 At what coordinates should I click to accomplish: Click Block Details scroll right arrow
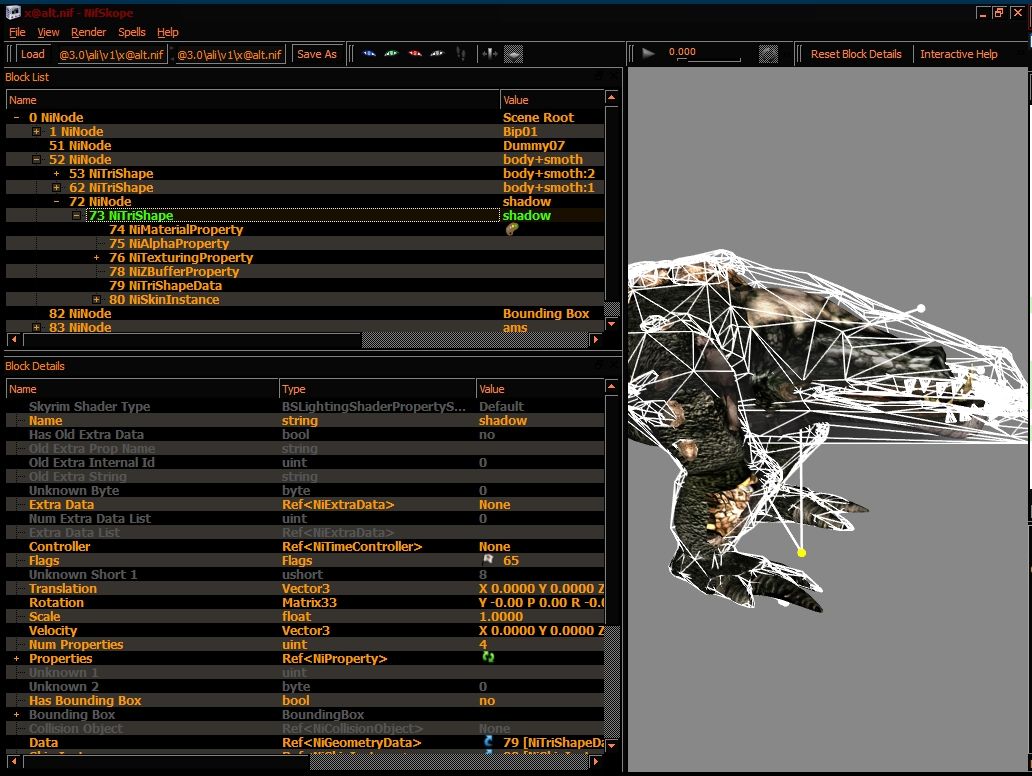pyautogui.click(x=596, y=762)
